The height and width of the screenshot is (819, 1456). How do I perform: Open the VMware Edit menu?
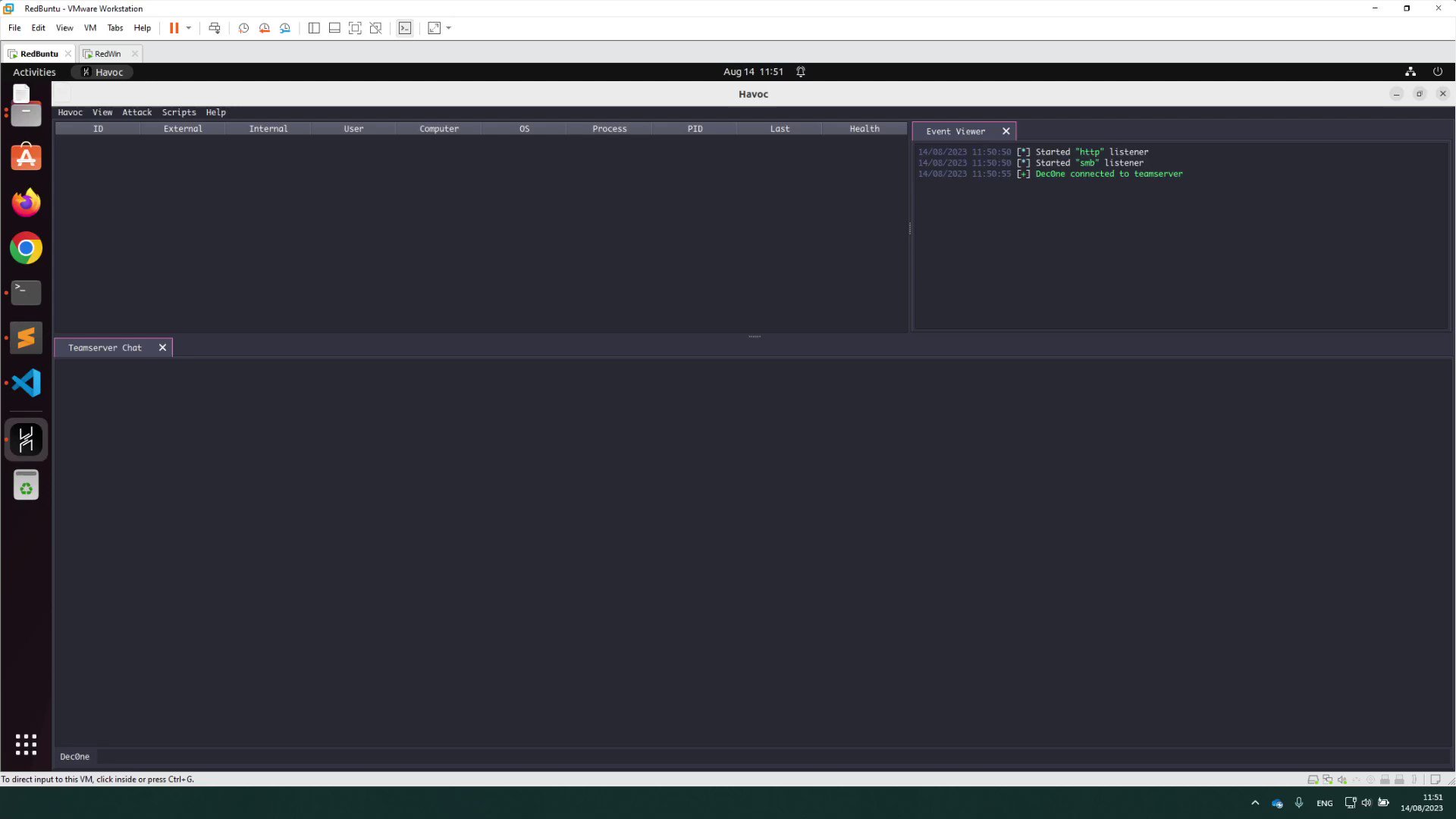38,28
